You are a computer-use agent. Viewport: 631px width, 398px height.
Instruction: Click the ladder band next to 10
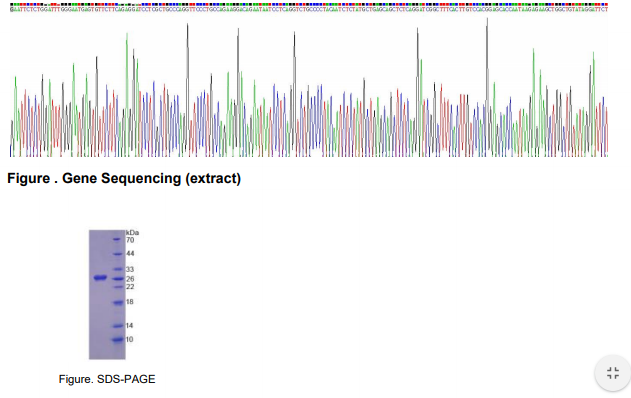[x=118, y=340]
